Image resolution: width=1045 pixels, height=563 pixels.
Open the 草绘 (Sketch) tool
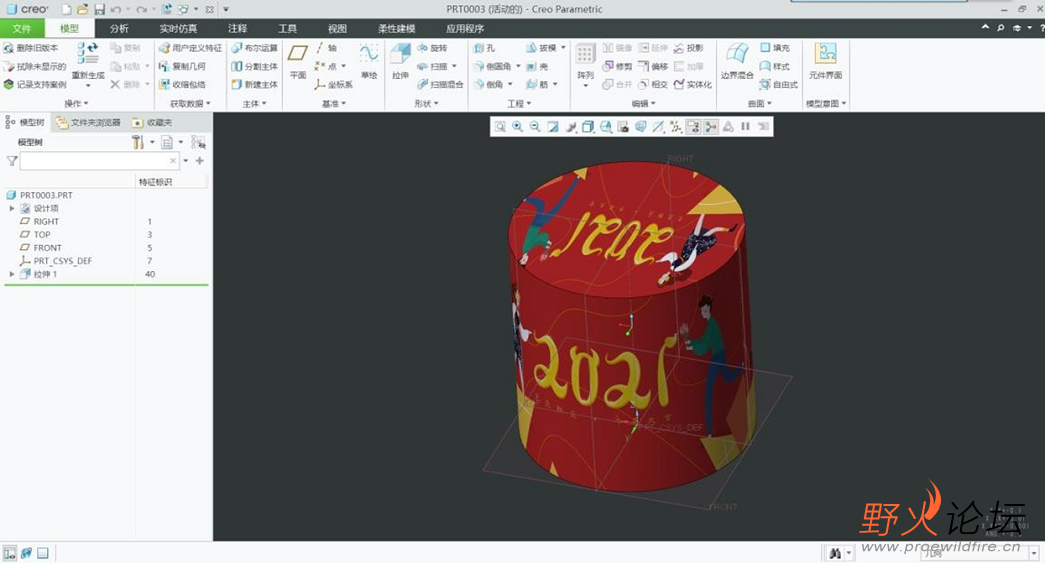369,61
